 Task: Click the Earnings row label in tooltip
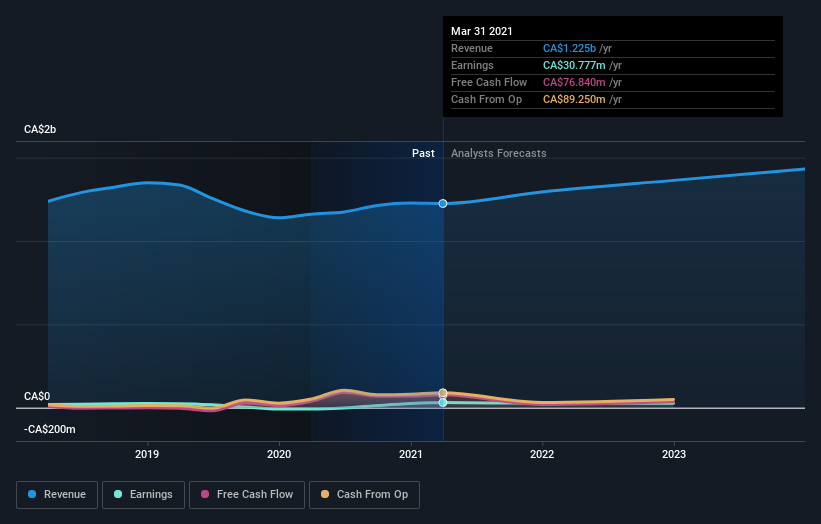[x=472, y=65]
